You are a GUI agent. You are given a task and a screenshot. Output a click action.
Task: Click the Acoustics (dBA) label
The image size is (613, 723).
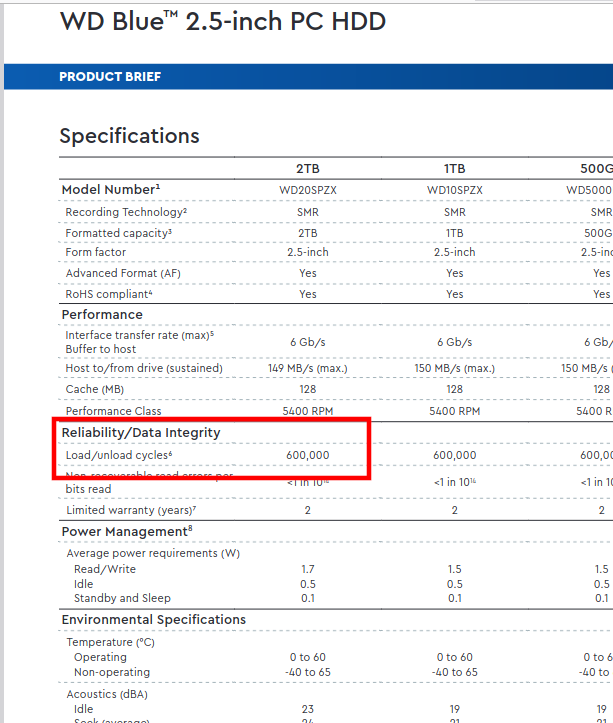click(x=107, y=694)
